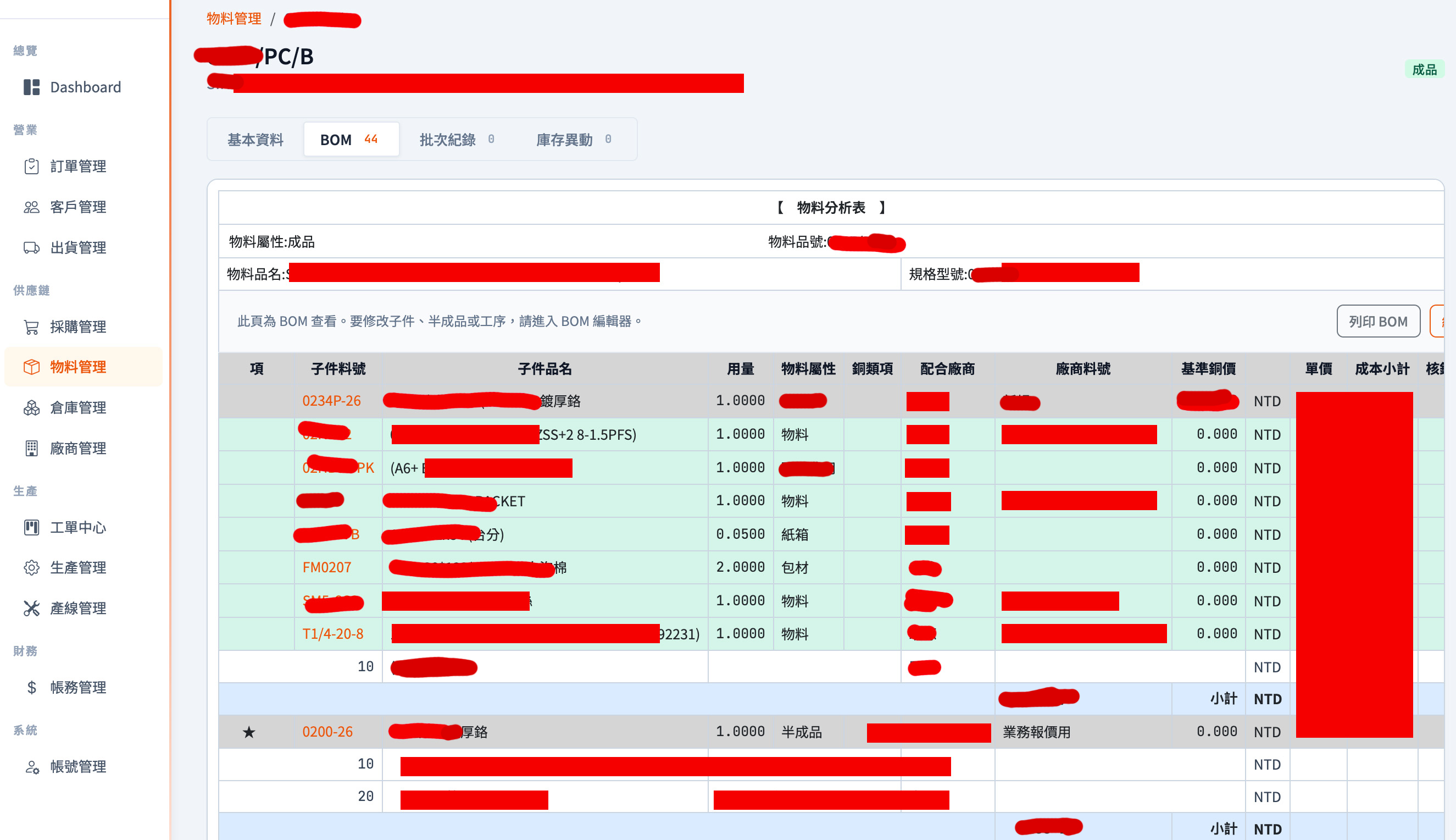The height and width of the screenshot is (840, 1456).
Task: Open 倉庫管理 in the sidebar
Action: (x=83, y=407)
